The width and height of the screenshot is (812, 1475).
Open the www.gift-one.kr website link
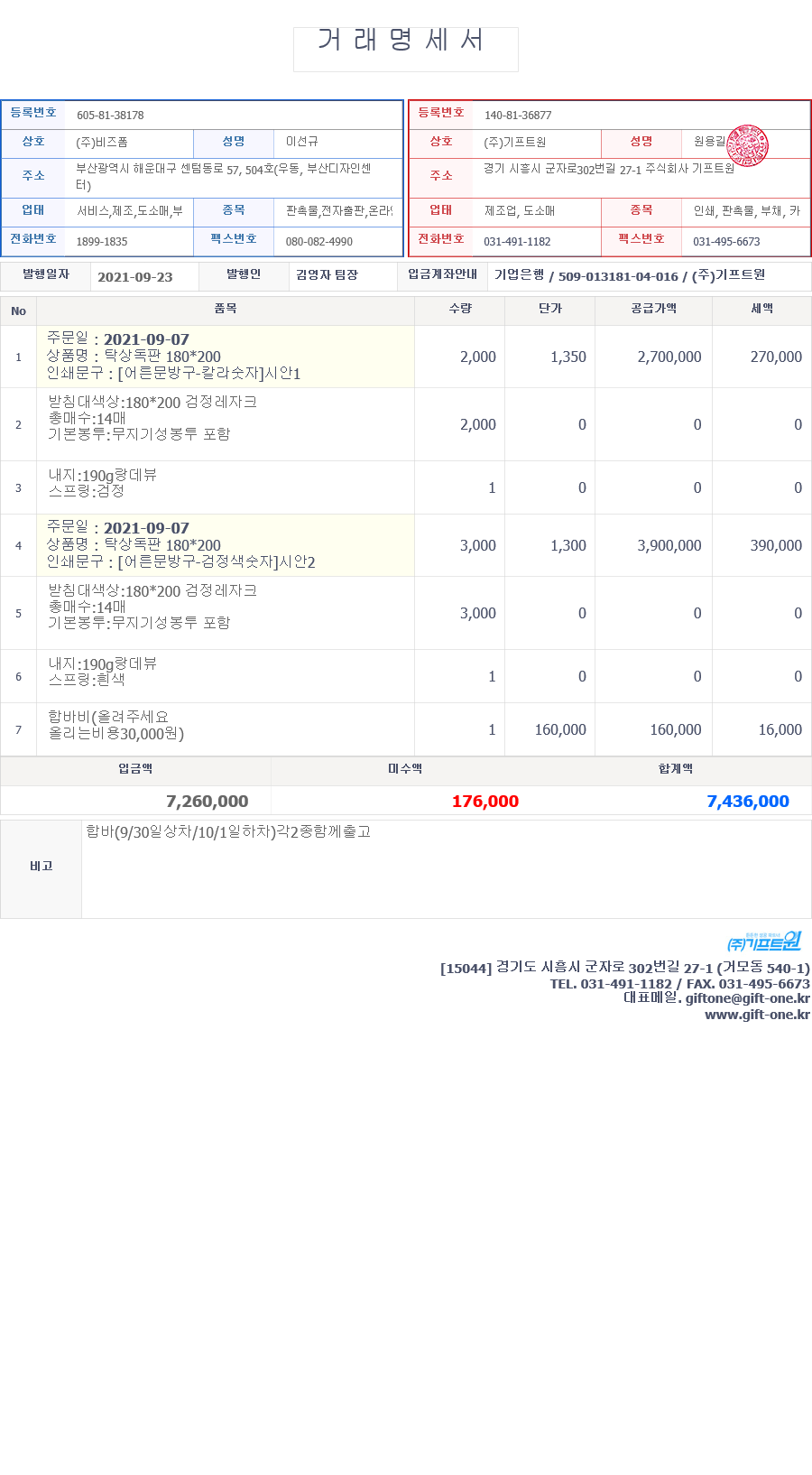pyautogui.click(x=757, y=1015)
